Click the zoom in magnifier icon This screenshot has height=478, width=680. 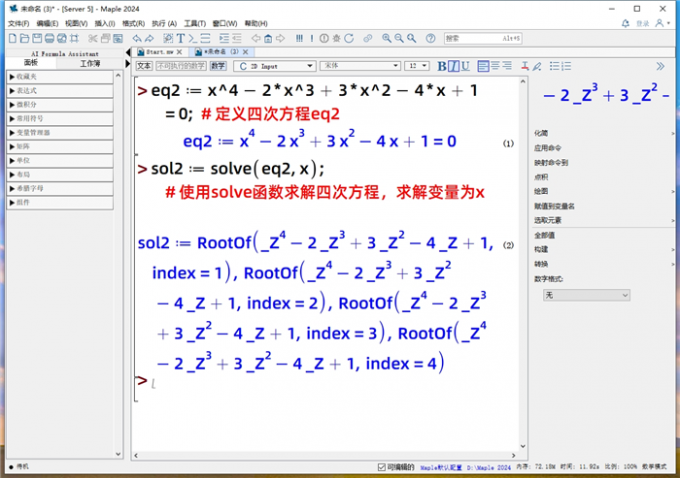click(385, 38)
